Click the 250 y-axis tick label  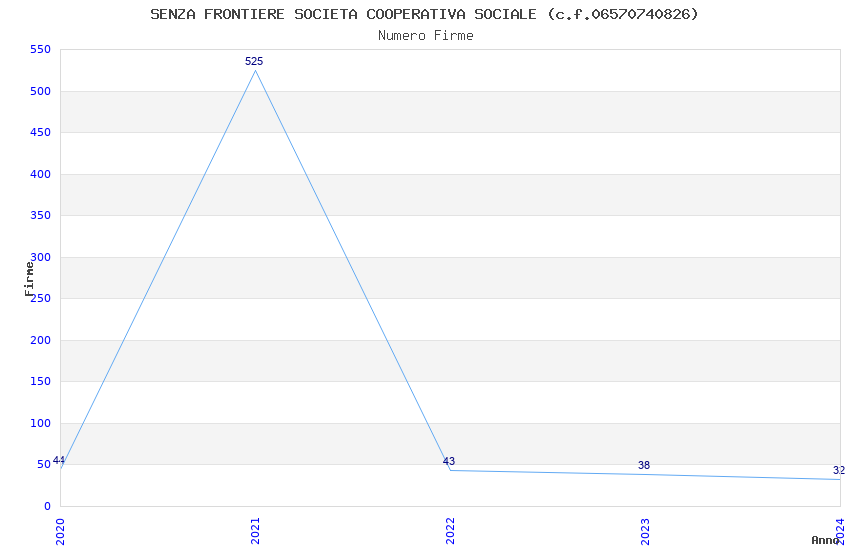click(x=41, y=299)
